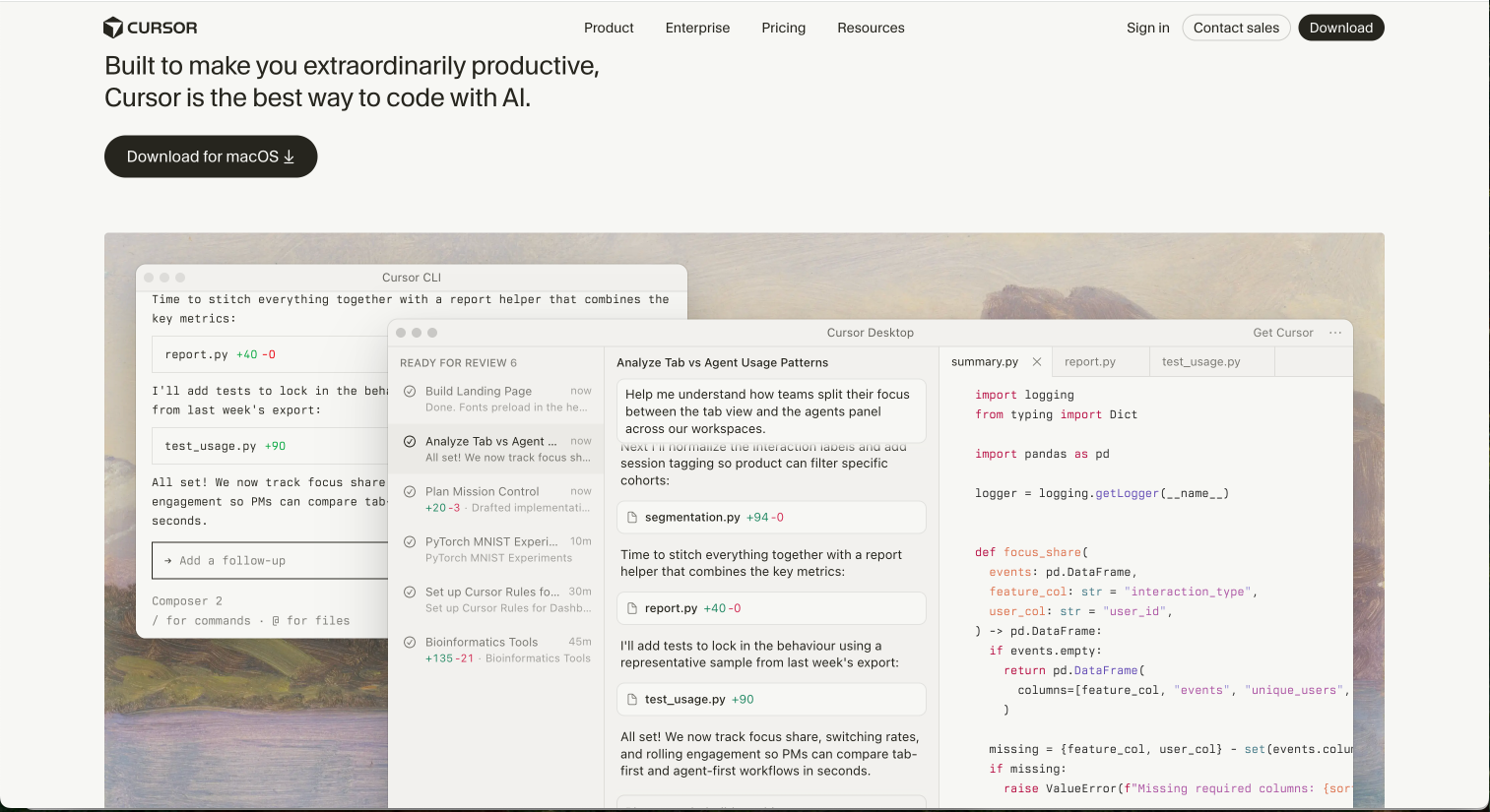
Task: Click the logger = logging.getLogger line
Action: (x=1102, y=493)
